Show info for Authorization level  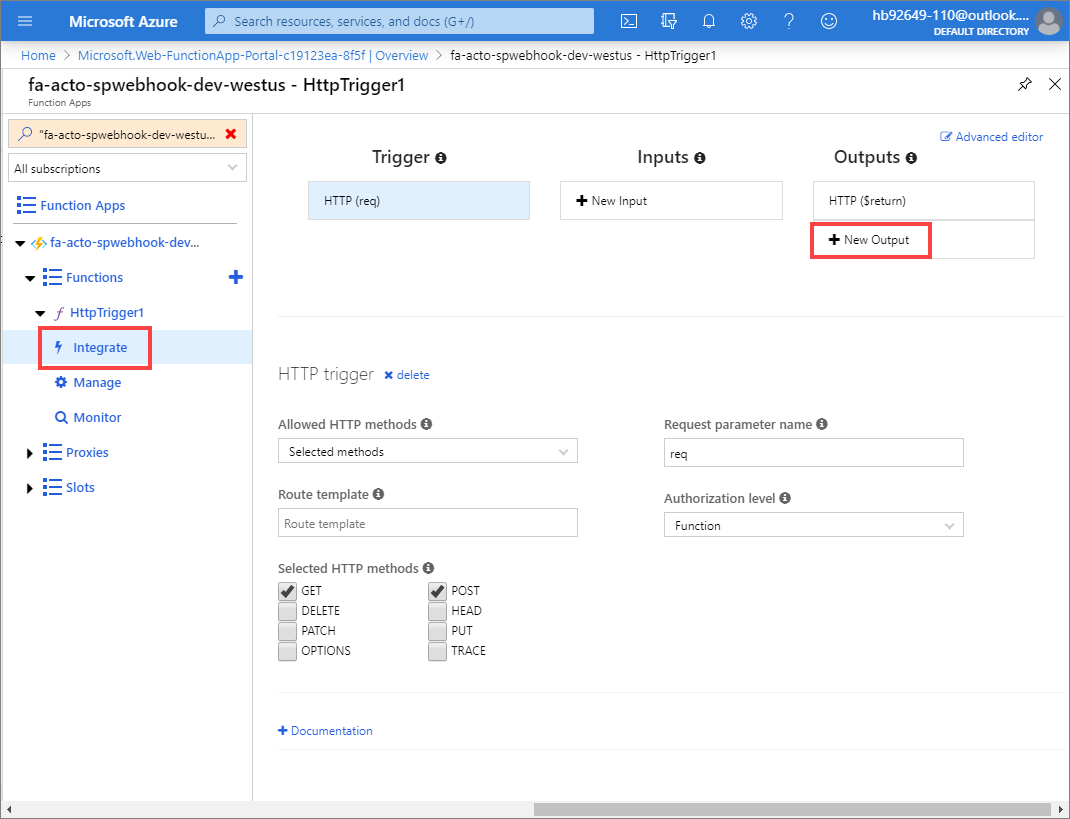click(x=785, y=498)
